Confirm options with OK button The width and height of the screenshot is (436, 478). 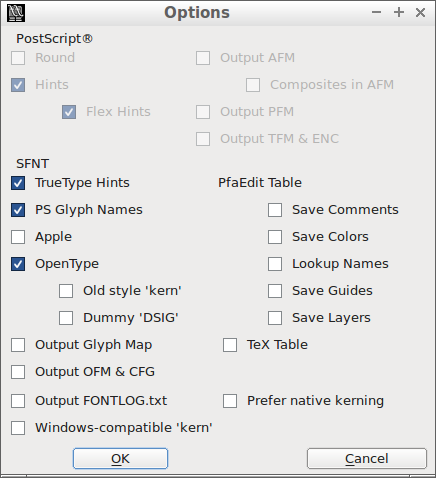(x=120, y=459)
